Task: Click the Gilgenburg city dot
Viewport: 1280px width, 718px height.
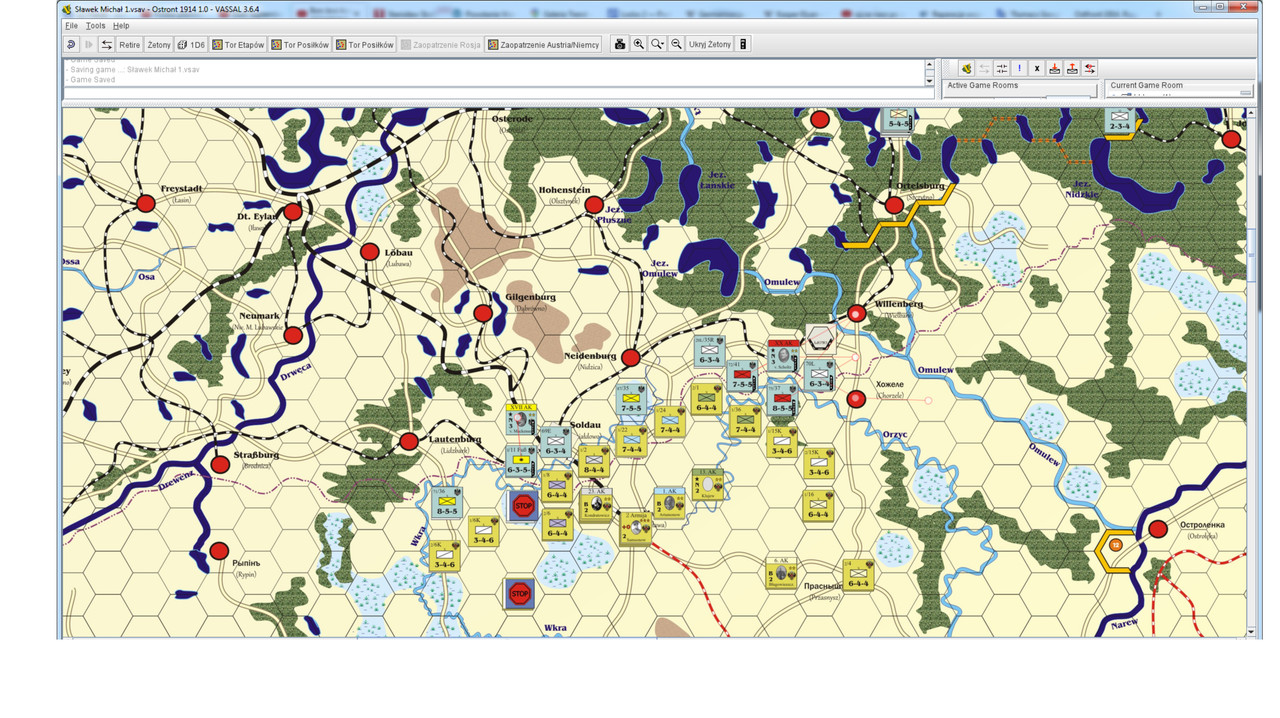Action: click(x=483, y=313)
